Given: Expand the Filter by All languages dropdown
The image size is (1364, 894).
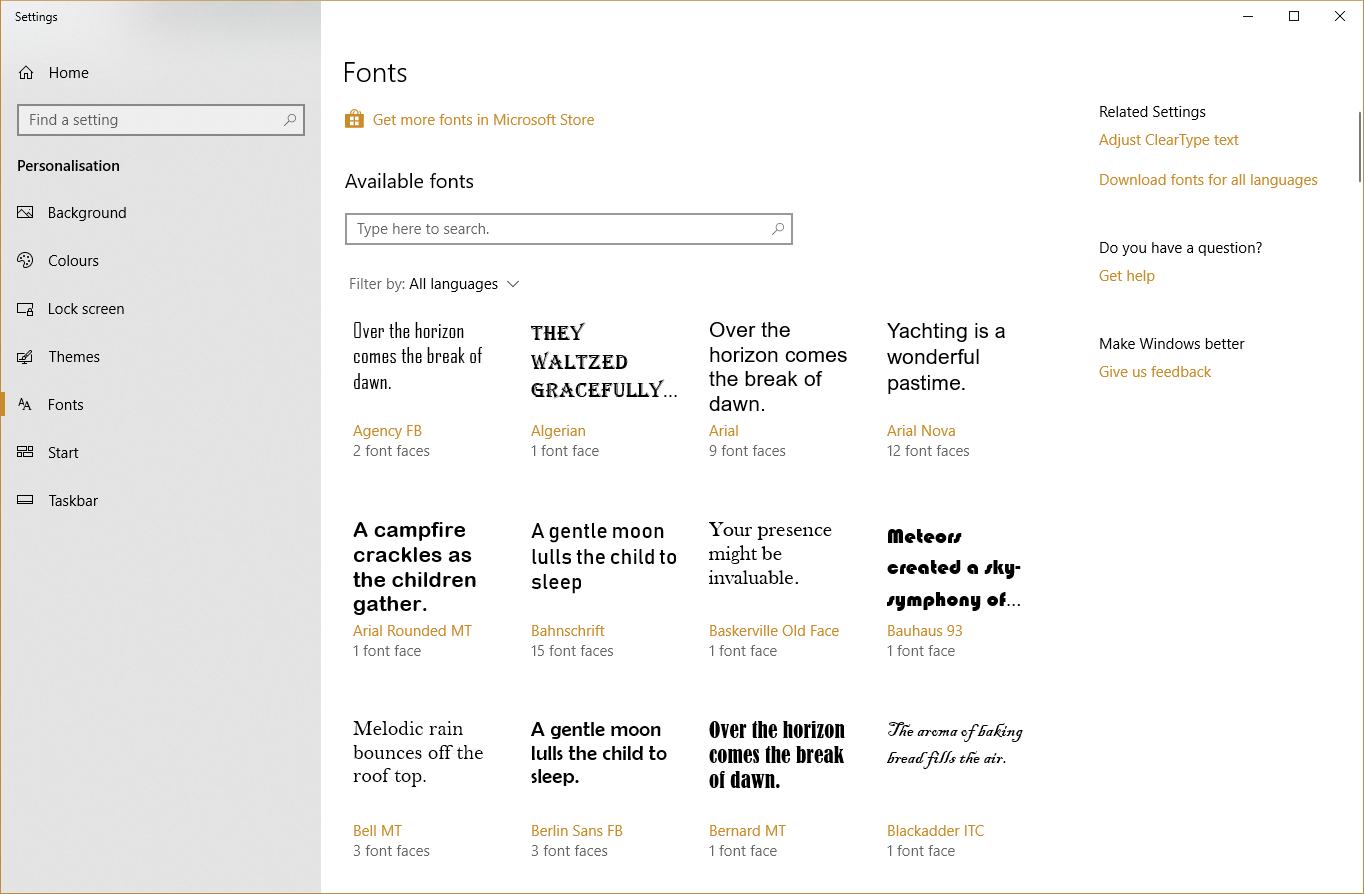Looking at the screenshot, I should click(x=513, y=284).
